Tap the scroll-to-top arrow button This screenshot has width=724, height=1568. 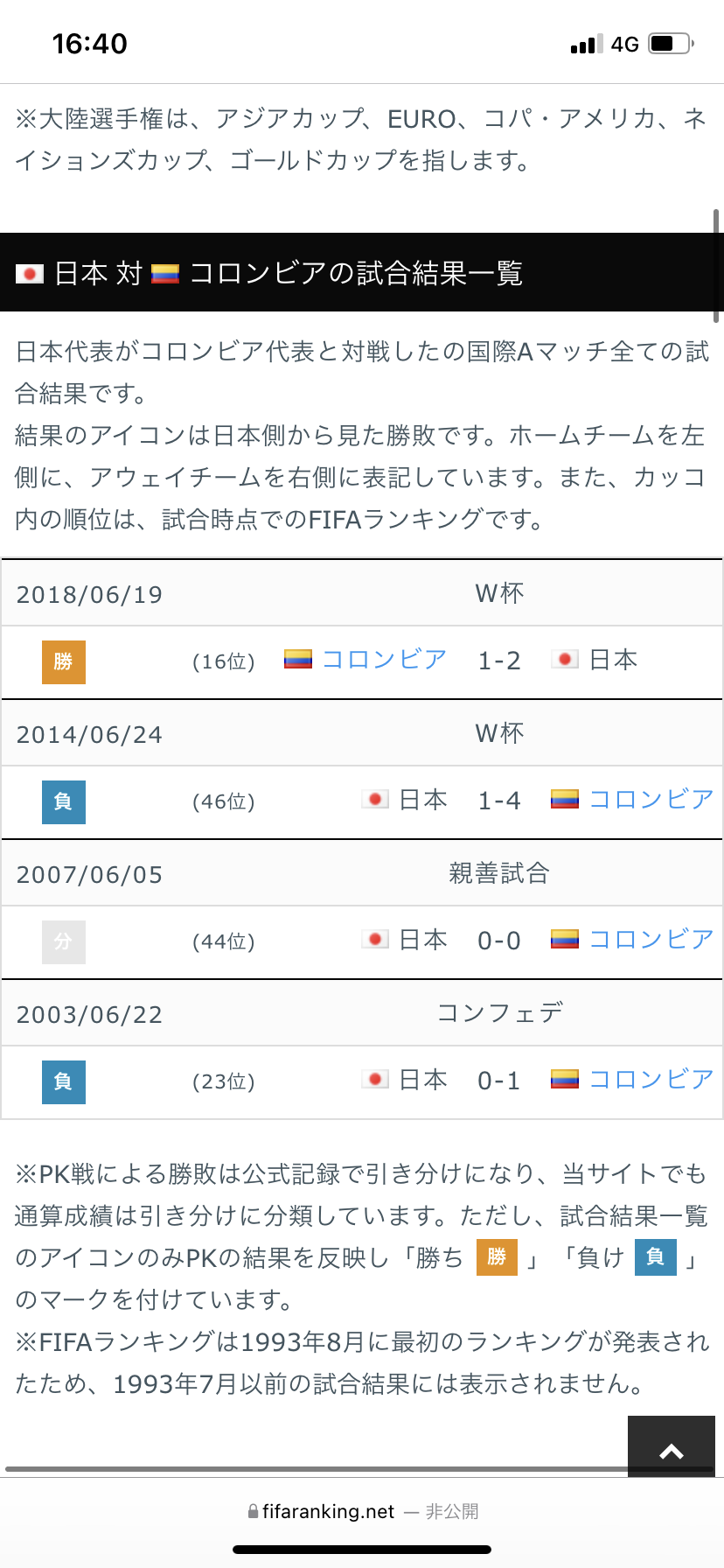coord(672,1446)
